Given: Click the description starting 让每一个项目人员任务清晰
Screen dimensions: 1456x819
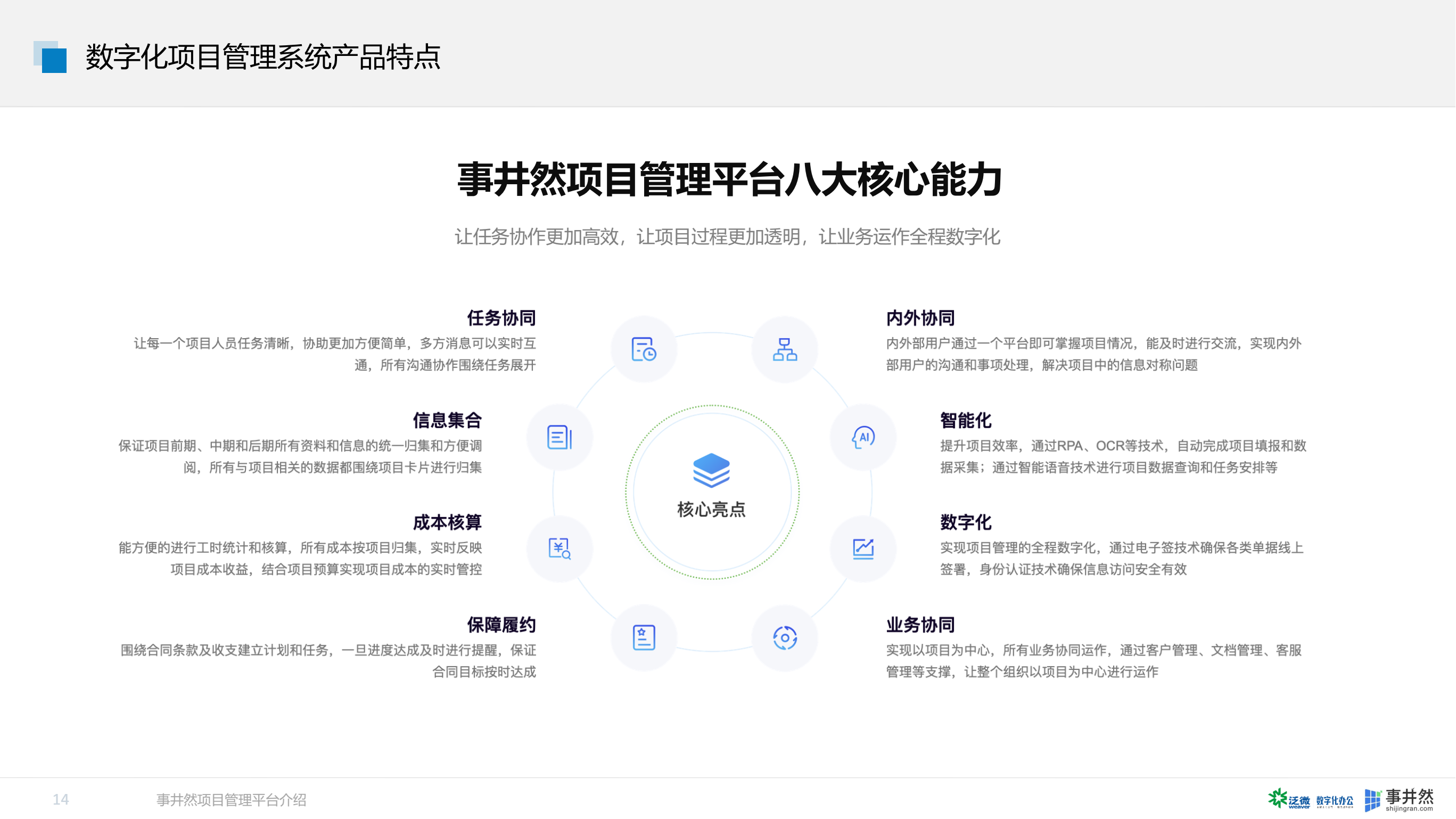Looking at the screenshot, I should (x=335, y=354).
